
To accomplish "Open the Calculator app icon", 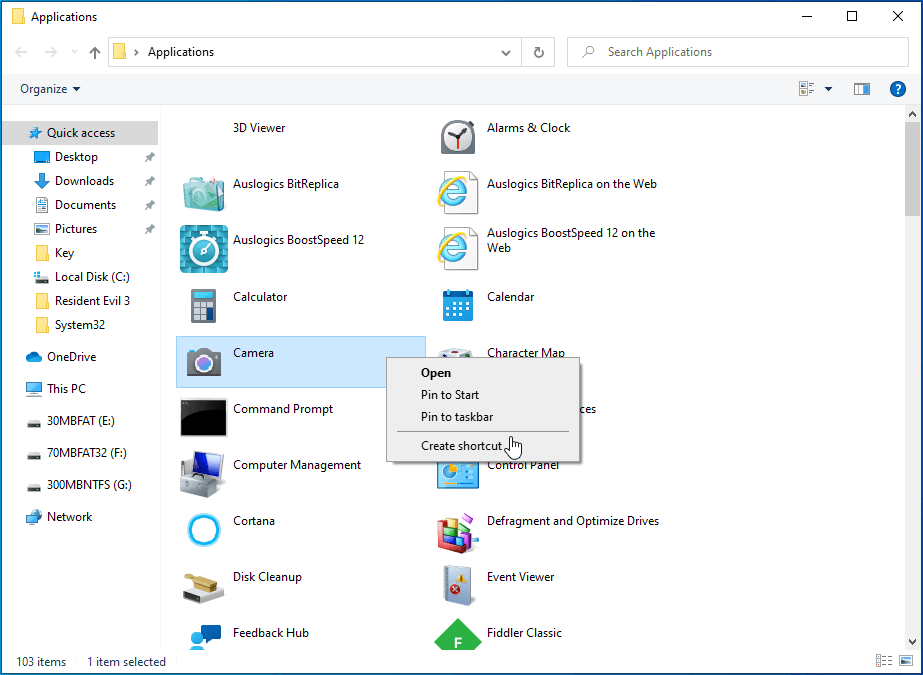I will tap(203, 305).
